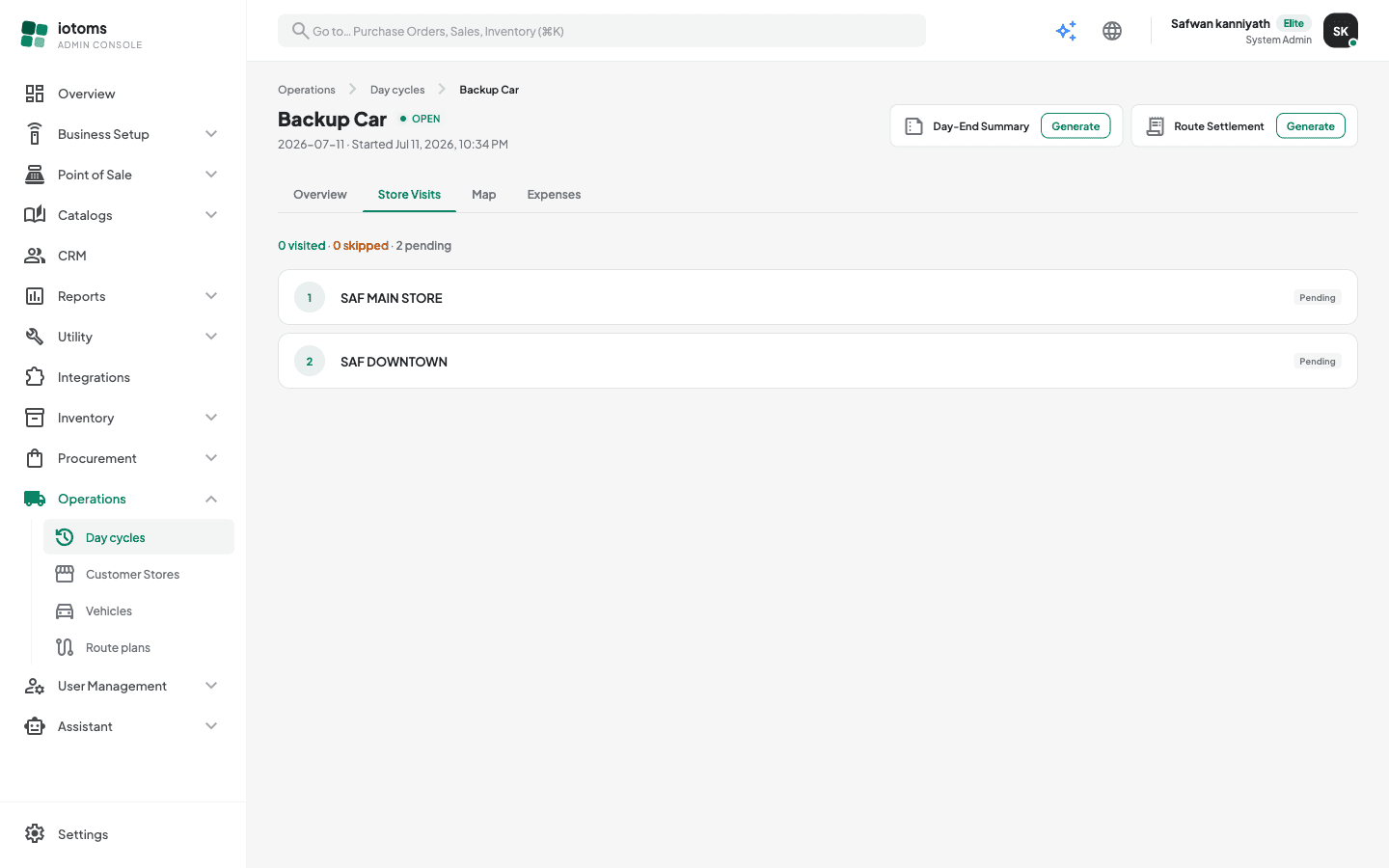This screenshot has height=868, width=1389.
Task: Click the Inventory box icon
Action: (x=35, y=418)
